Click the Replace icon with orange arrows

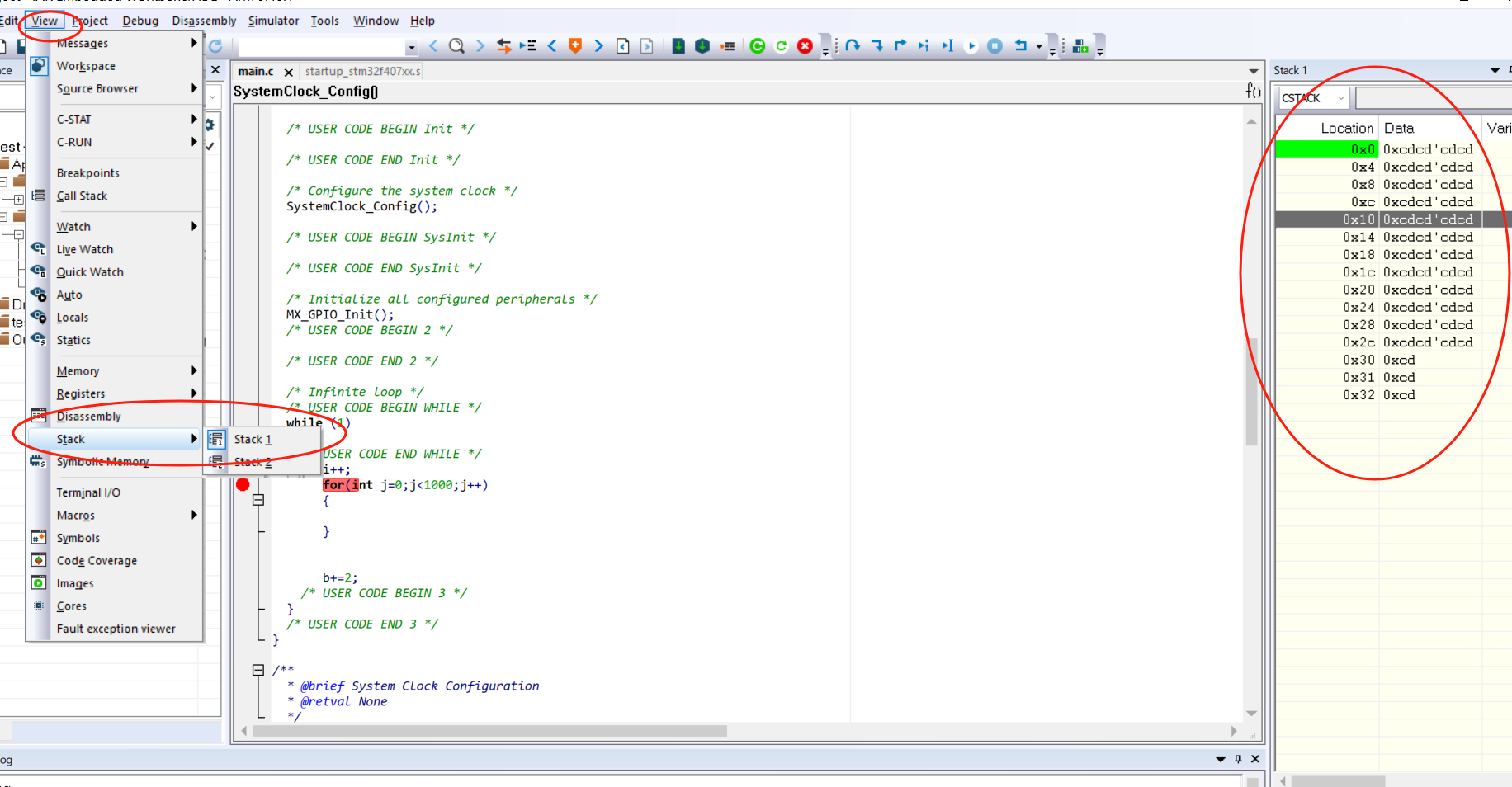pyautogui.click(x=503, y=46)
